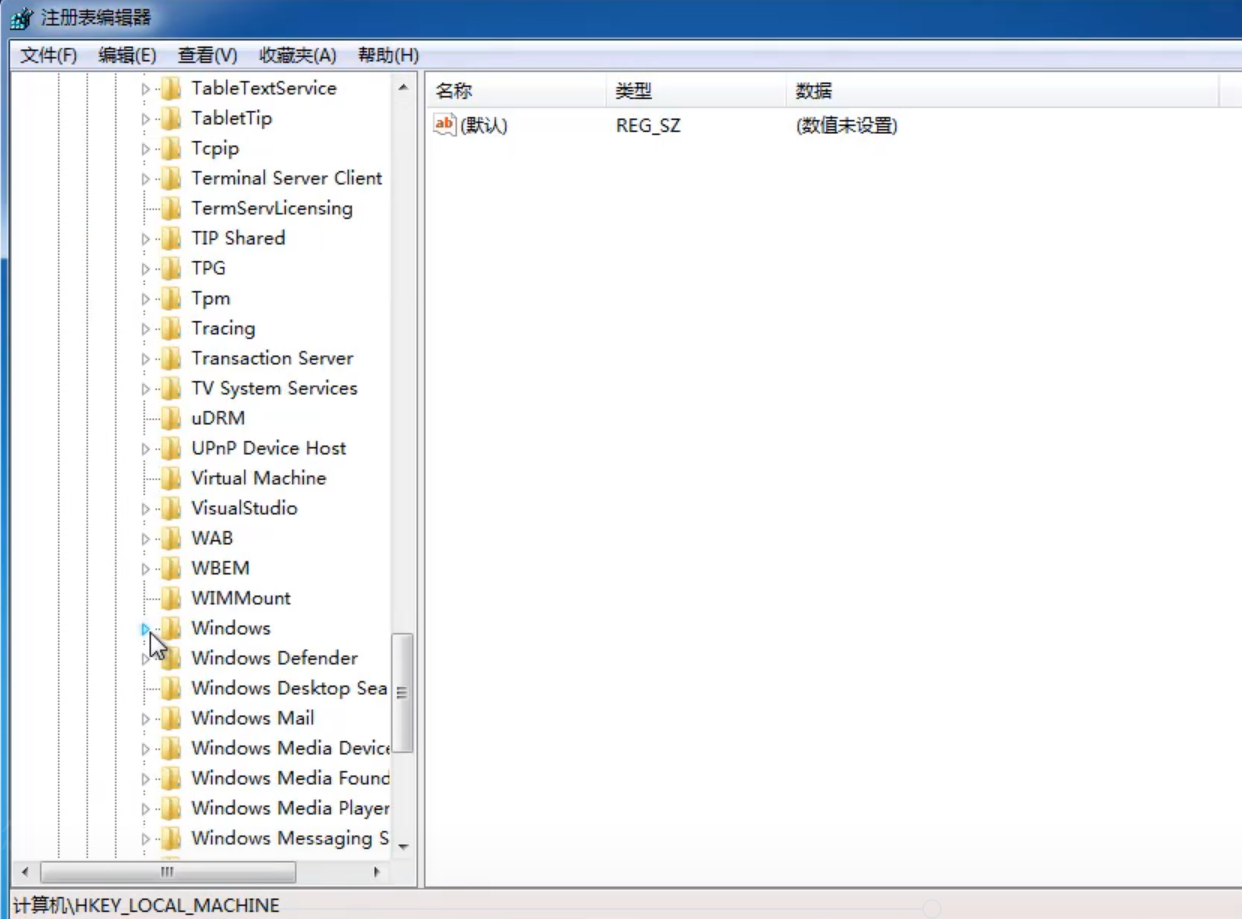Screen dimensions: 1242x919
Task: Click the (默认) REG_SZ value icon
Action: point(443,124)
